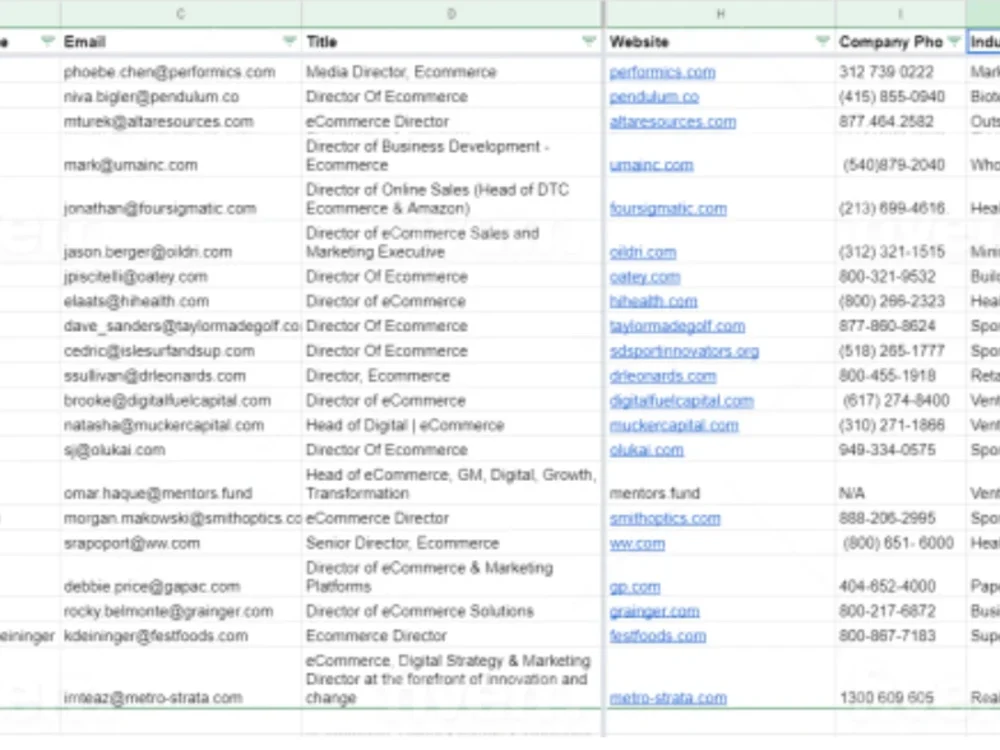Select cell jason.berger@oildri.com
Viewport: 1000px width, 750px height.
[x=181, y=242]
